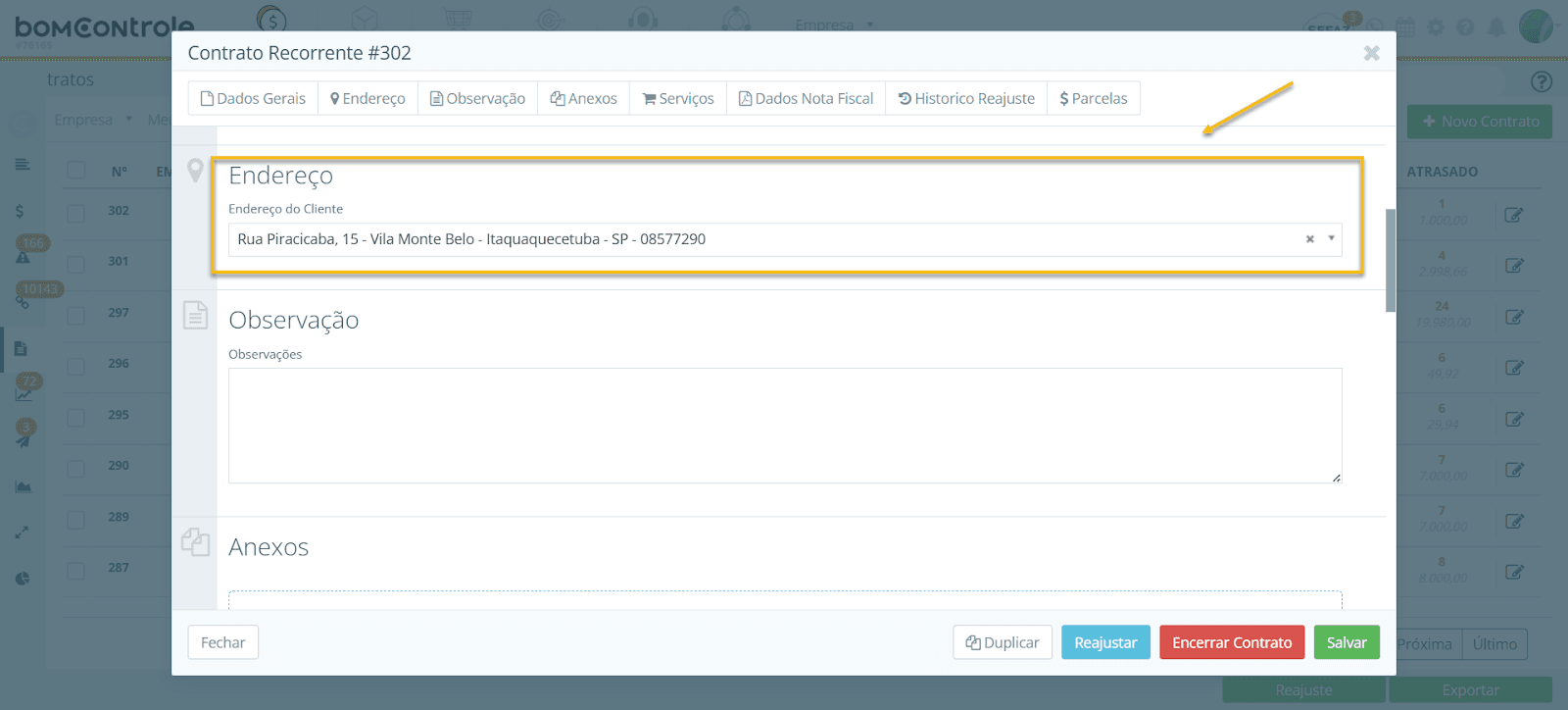Click the modal vertical scrollbar thumb
This screenshot has width=1568, height=710.
pos(1391,261)
